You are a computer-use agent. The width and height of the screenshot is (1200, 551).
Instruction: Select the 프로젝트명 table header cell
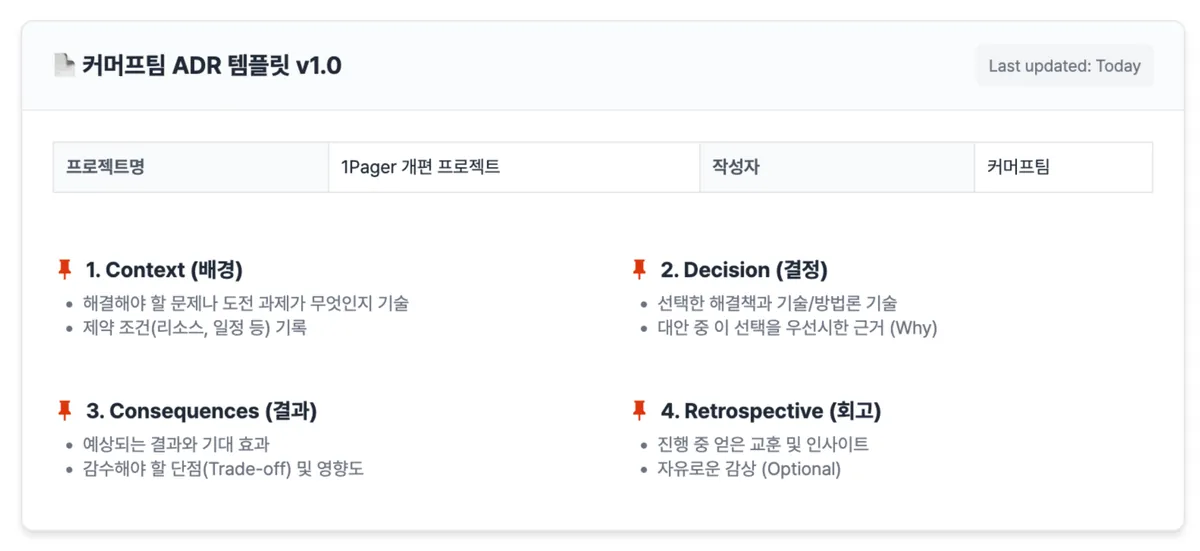(191, 167)
